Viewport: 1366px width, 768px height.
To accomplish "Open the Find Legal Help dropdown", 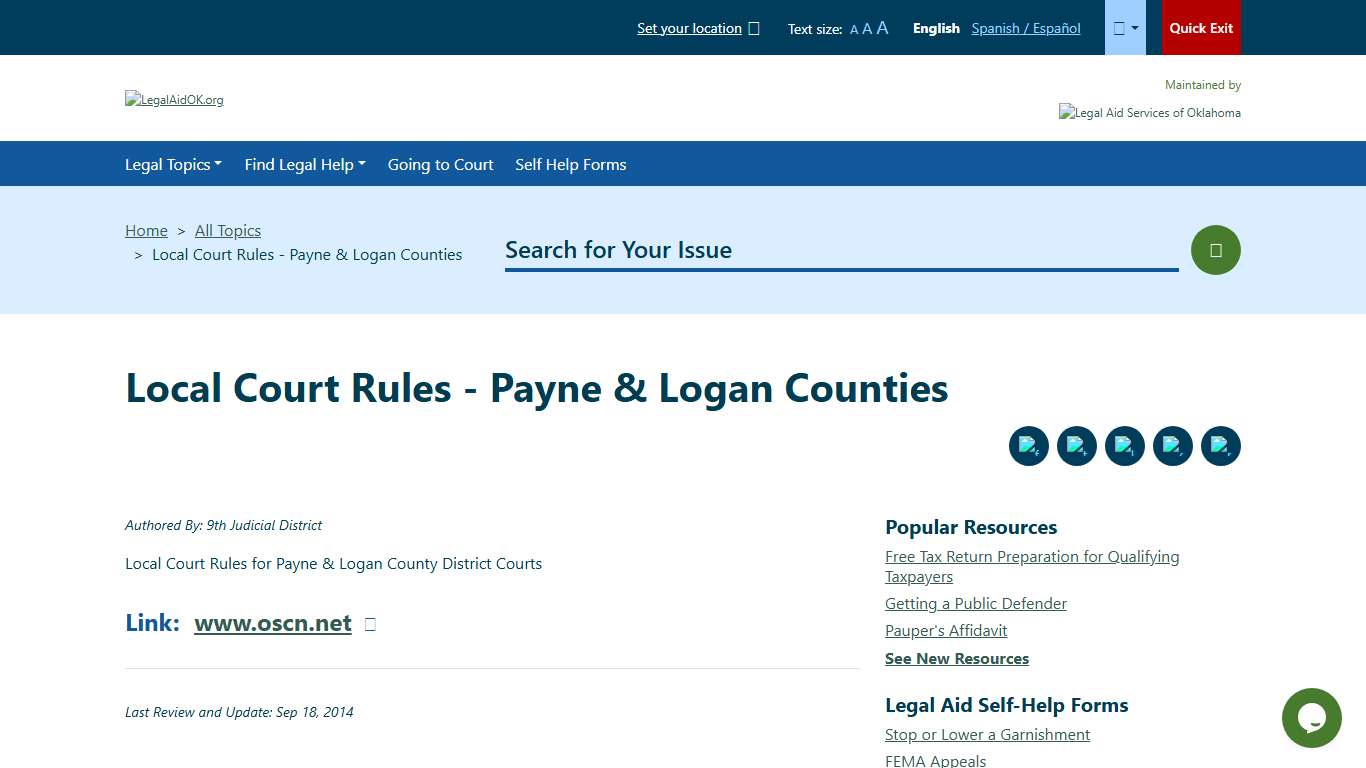I will point(304,164).
